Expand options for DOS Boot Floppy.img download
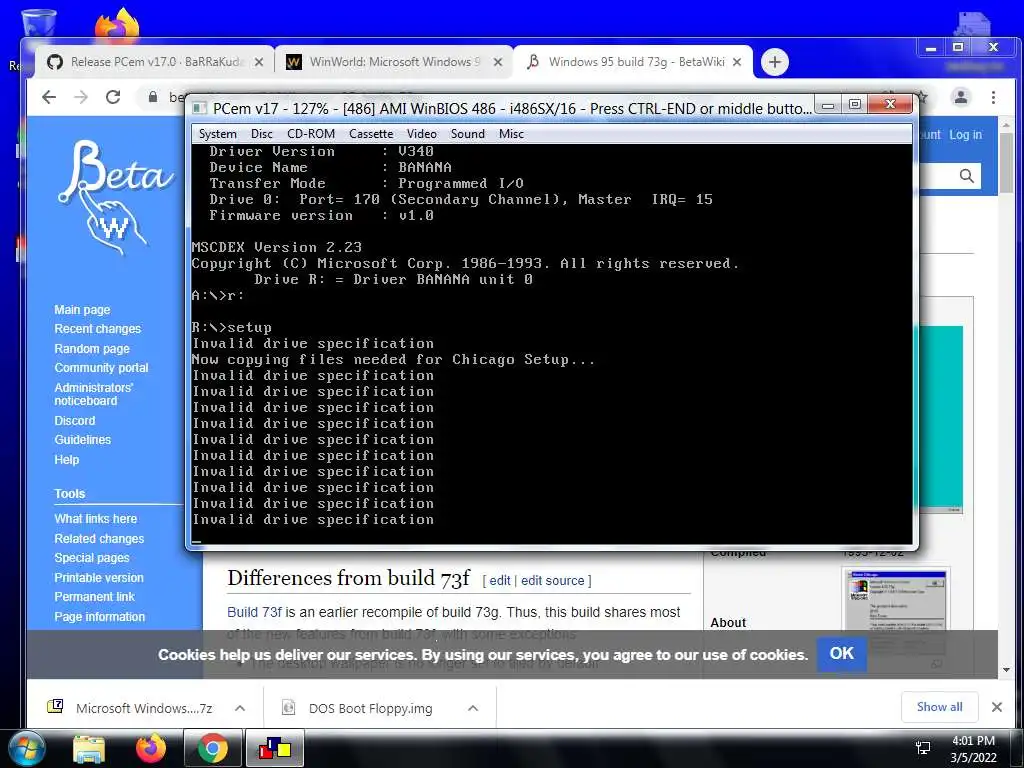Screen dimensions: 1024x768 click(x=473, y=708)
